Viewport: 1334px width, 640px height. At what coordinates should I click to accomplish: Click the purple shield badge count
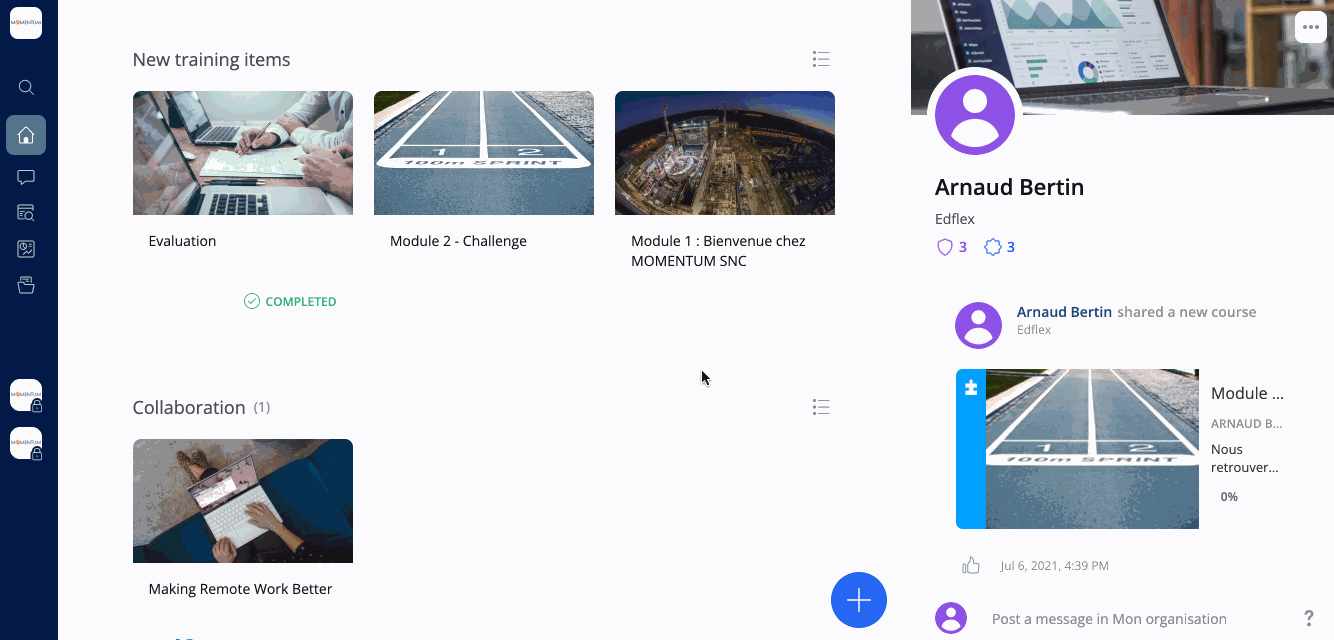point(951,247)
